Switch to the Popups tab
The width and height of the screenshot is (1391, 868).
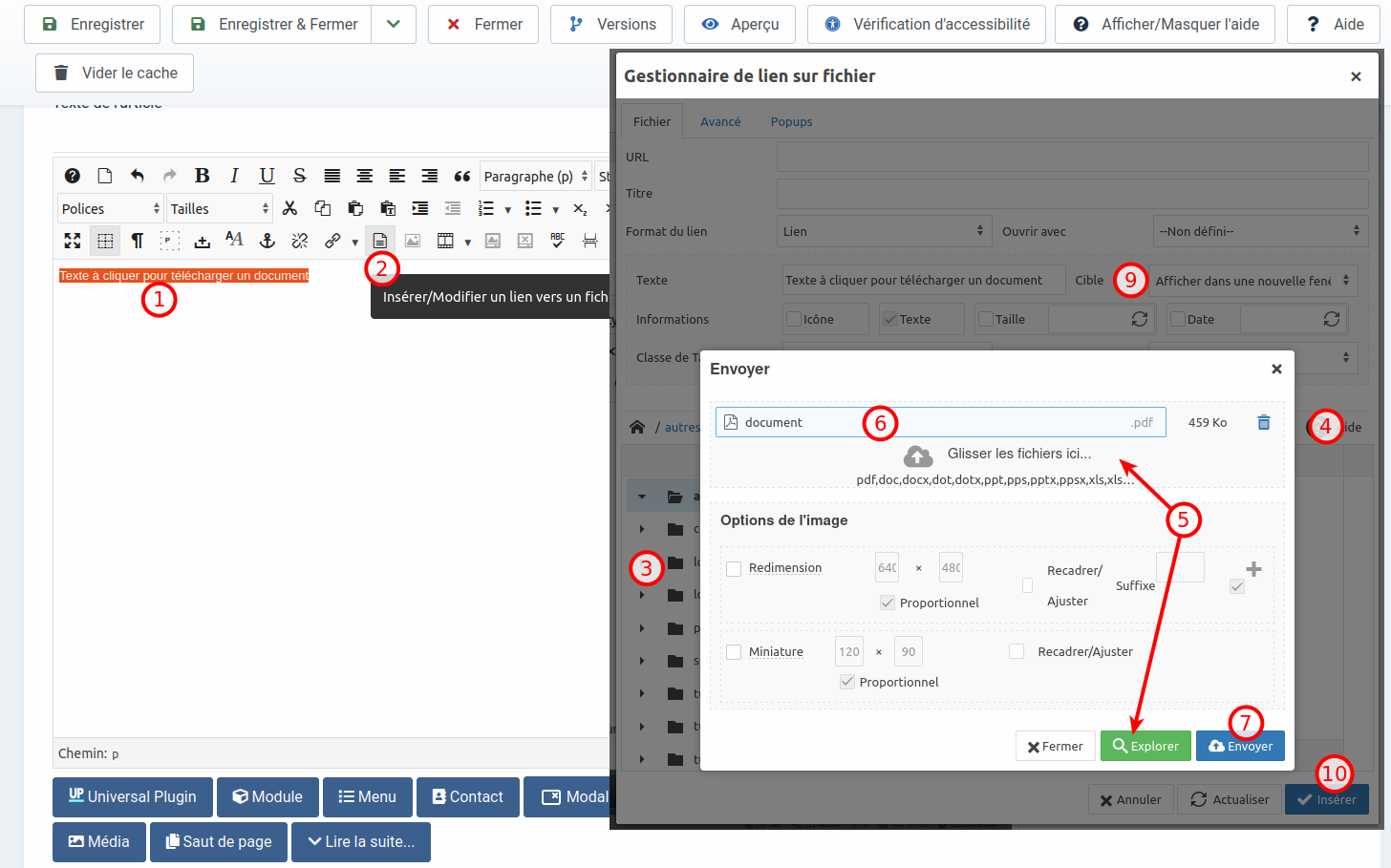point(791,121)
